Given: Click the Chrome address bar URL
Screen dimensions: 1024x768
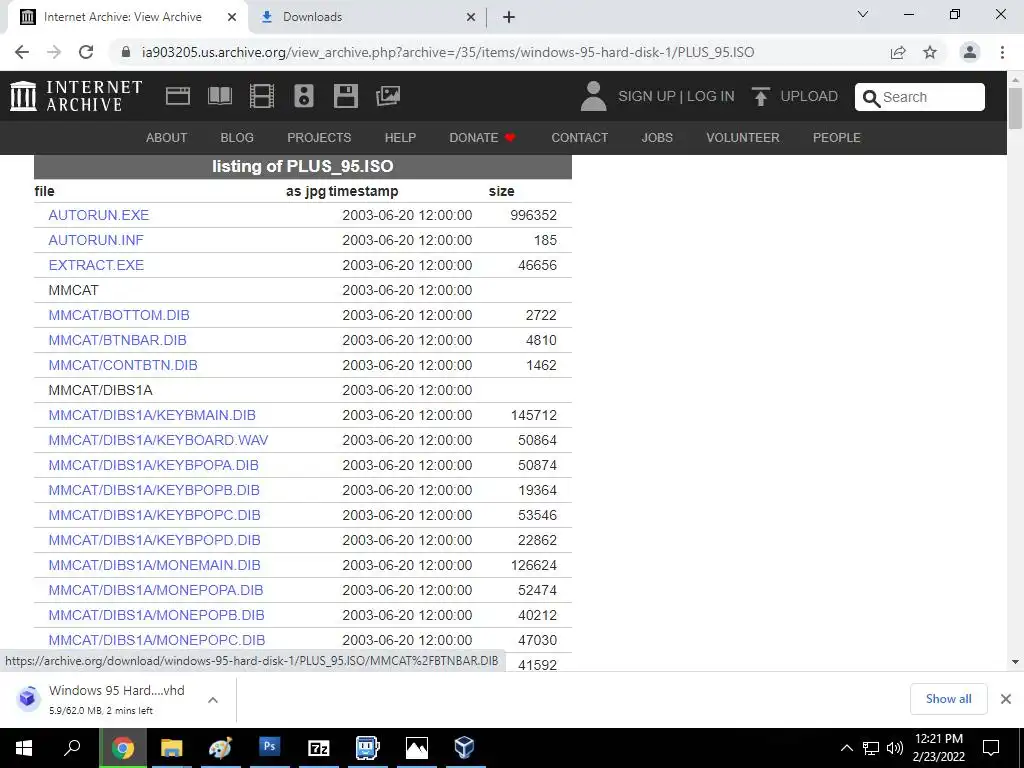Looking at the screenshot, I should click(447, 52).
